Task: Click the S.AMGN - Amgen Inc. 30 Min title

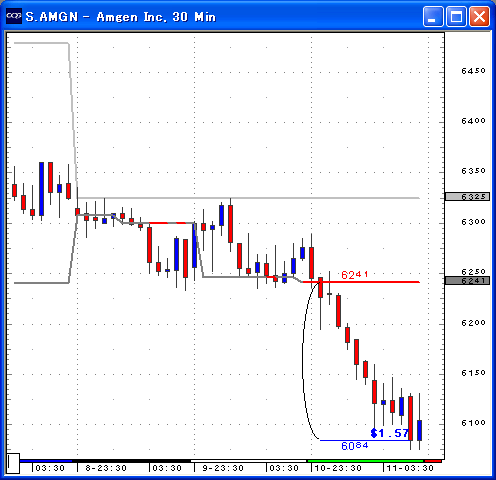Action: coord(121,17)
